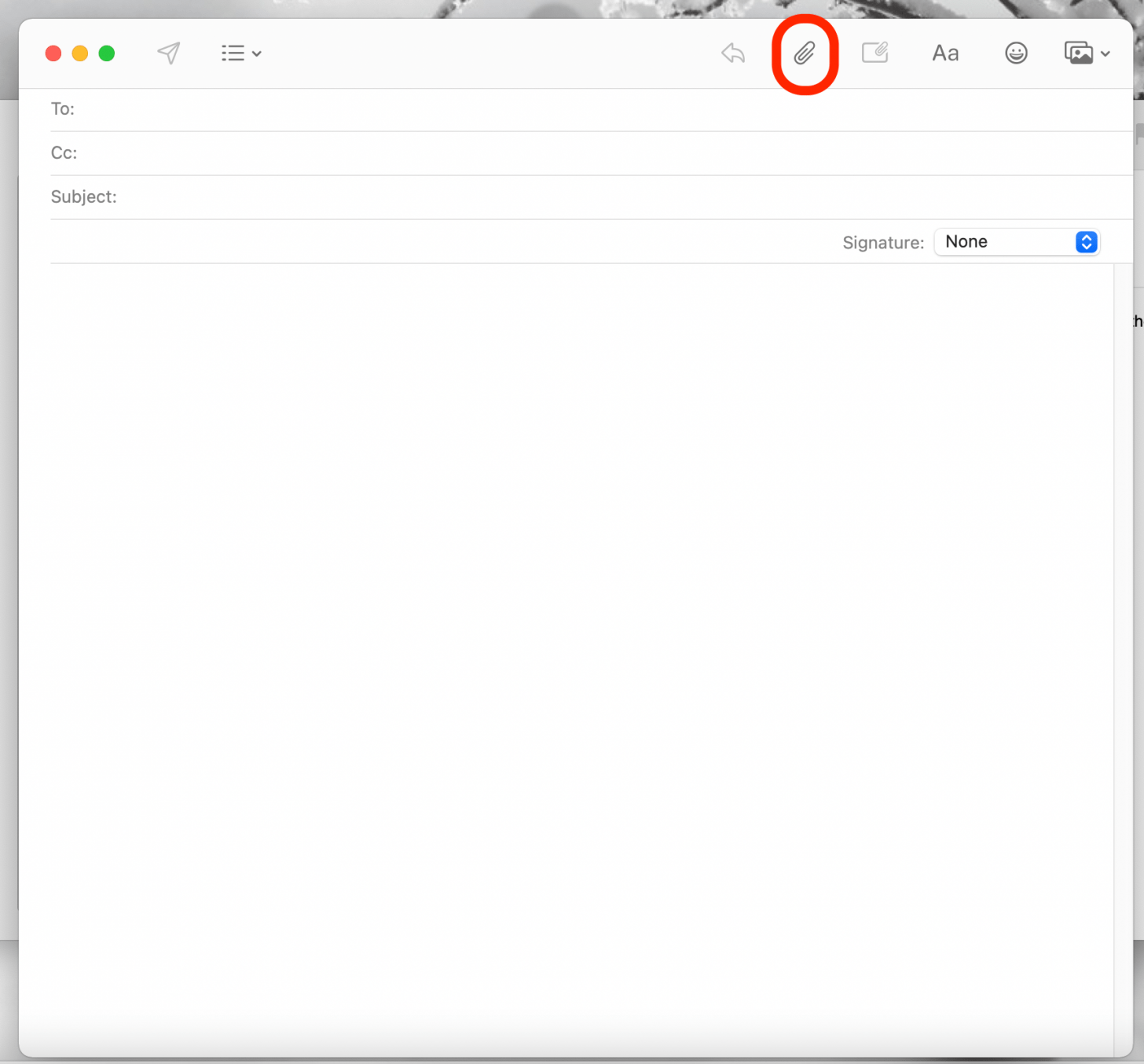Click the Send message paper plane icon

169,53
